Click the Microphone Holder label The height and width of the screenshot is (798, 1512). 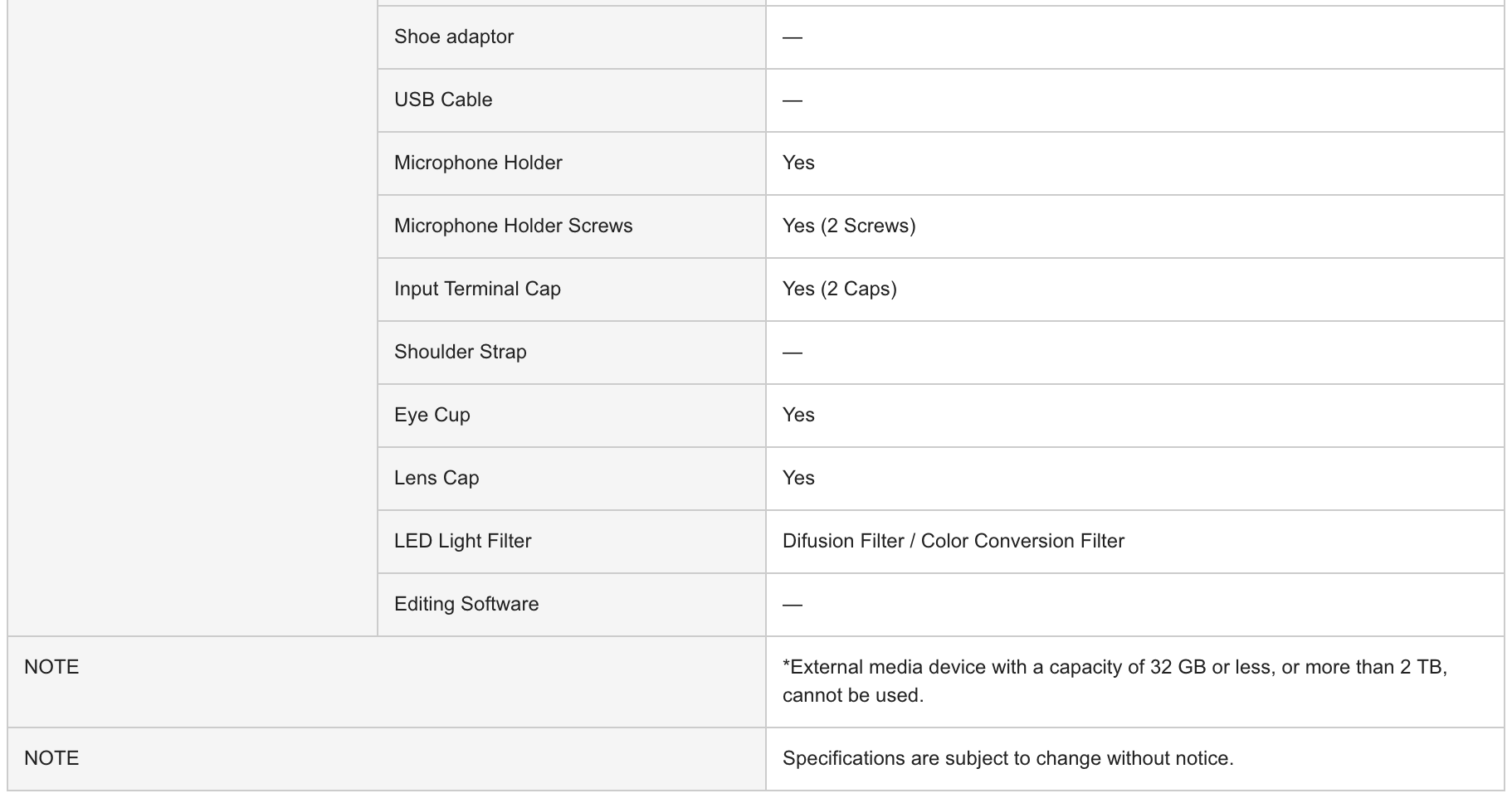point(478,163)
